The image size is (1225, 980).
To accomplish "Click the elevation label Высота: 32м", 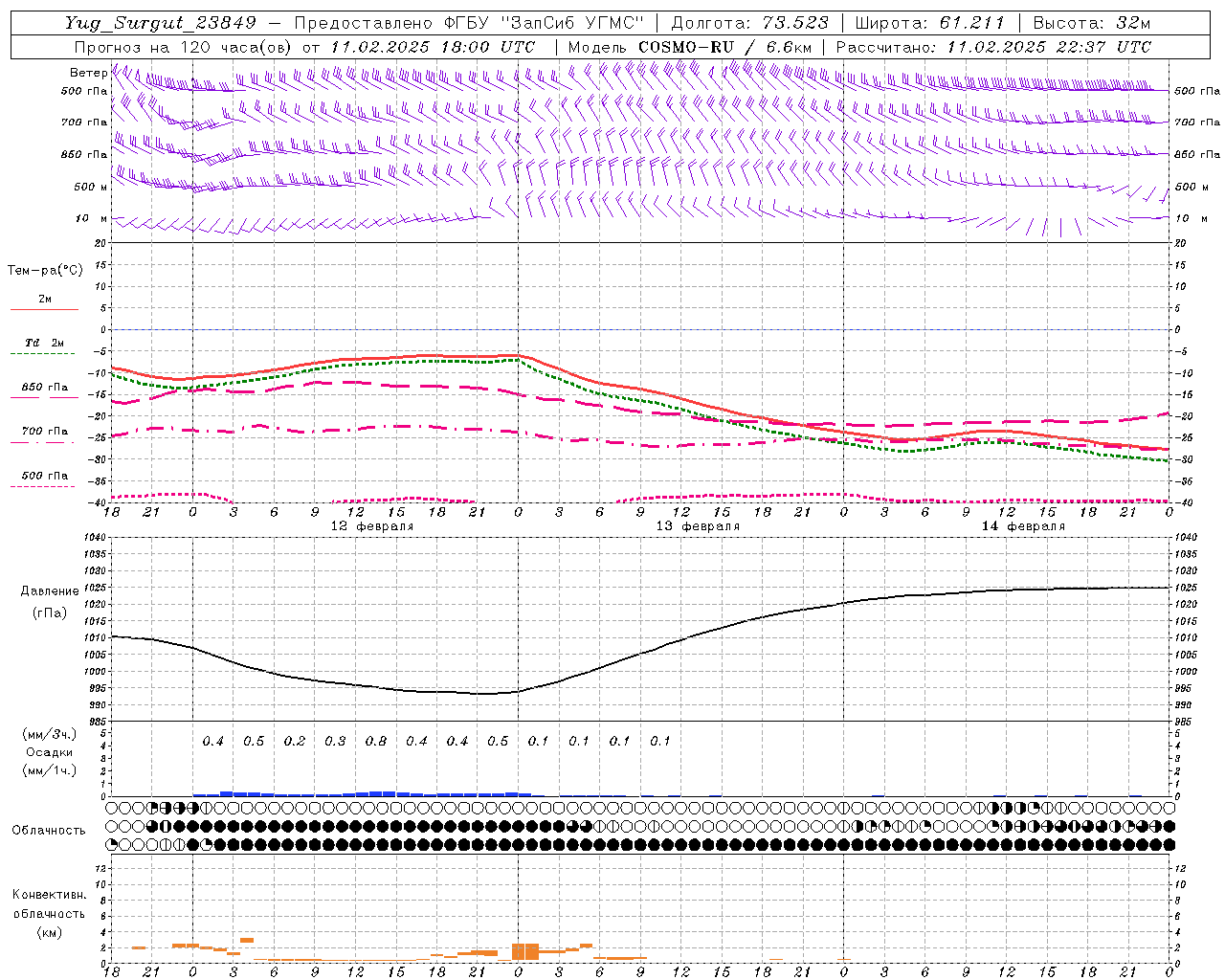I will coord(1090,23).
